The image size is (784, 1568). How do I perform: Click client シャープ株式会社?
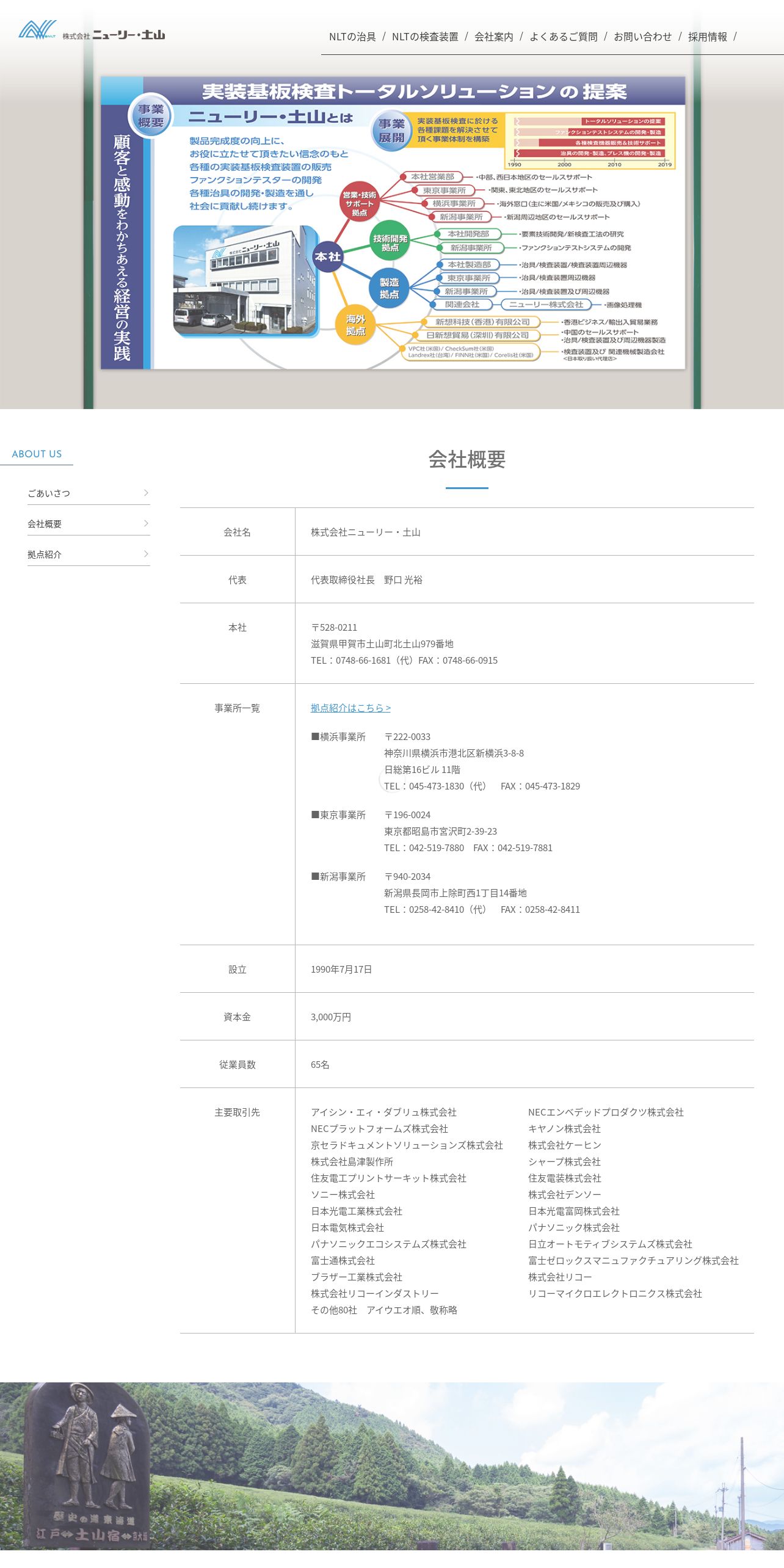point(564,1161)
